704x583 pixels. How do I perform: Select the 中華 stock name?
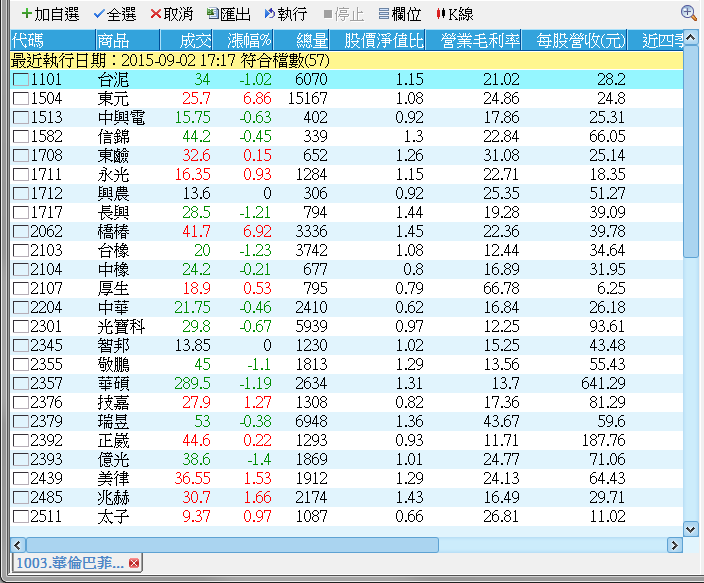click(113, 308)
